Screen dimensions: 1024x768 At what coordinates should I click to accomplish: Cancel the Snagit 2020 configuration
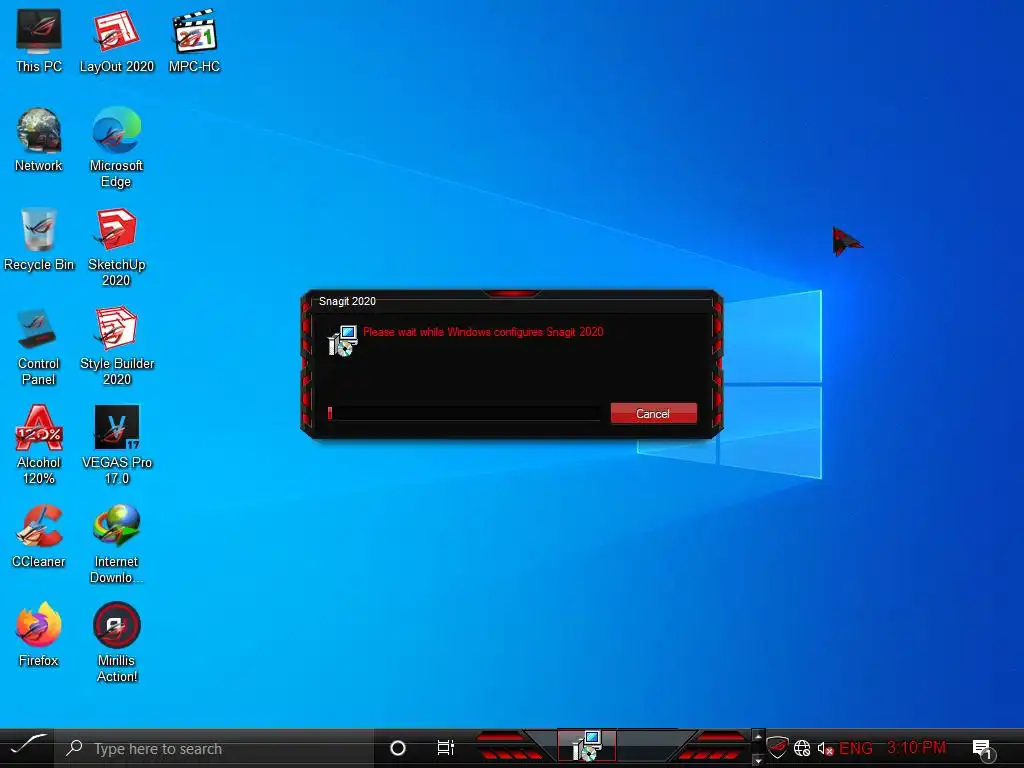(x=653, y=413)
